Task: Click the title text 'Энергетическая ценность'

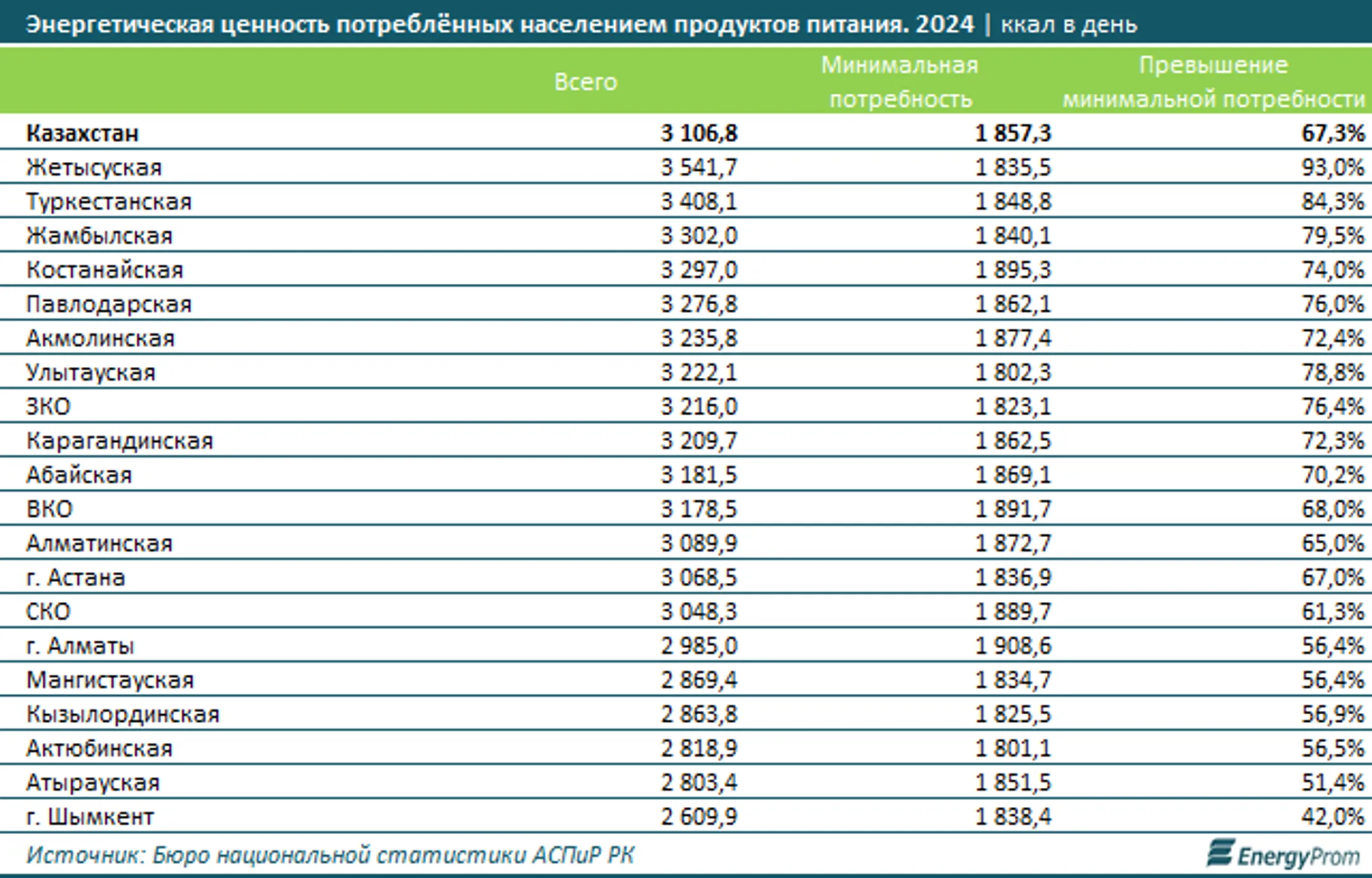Action: pyautogui.click(x=178, y=24)
